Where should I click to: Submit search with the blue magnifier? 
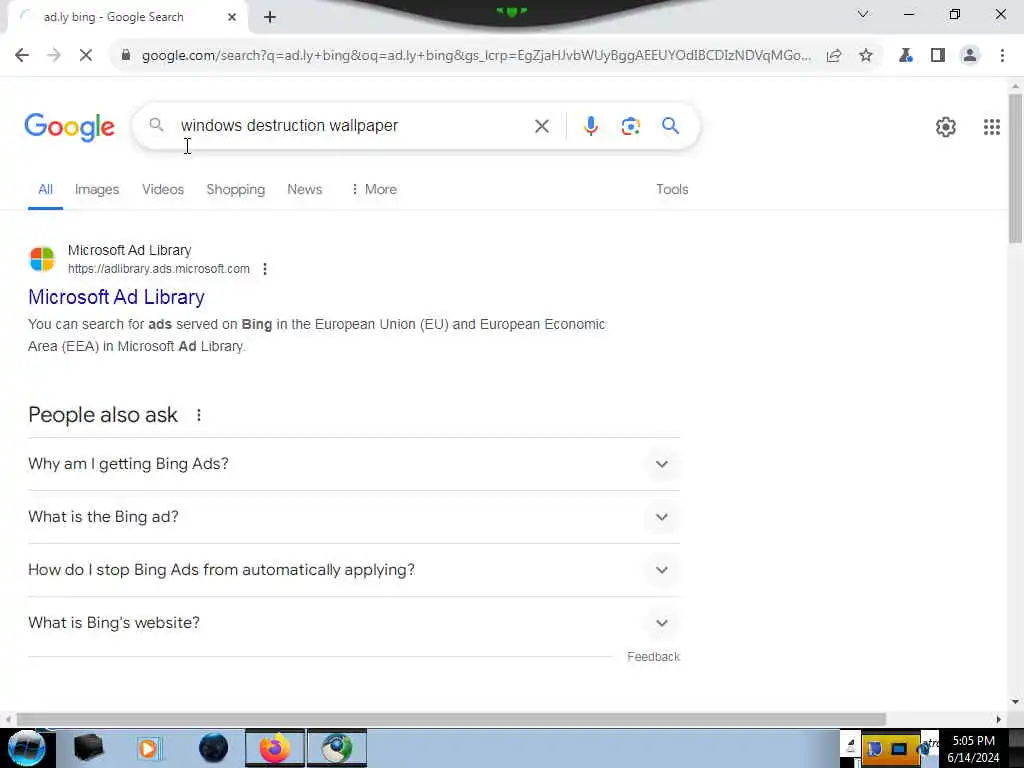point(670,125)
